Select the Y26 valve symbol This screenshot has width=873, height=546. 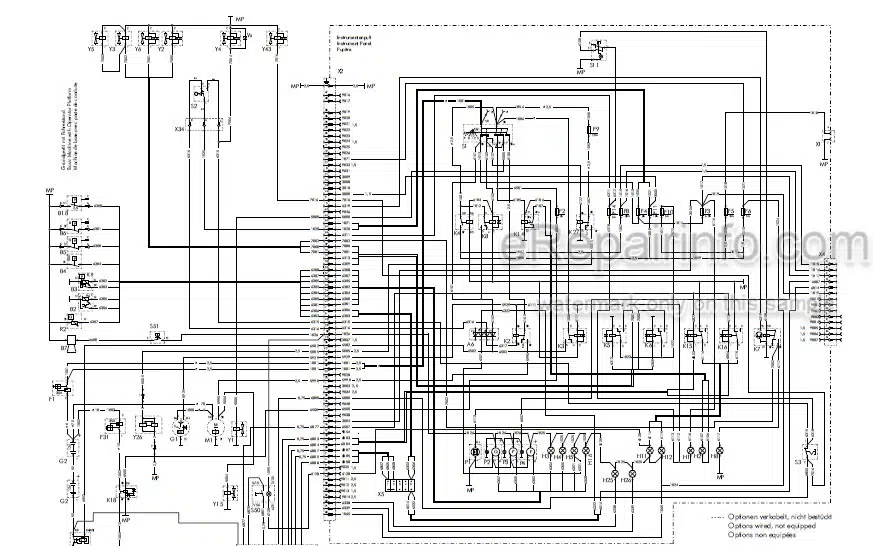click(x=148, y=425)
